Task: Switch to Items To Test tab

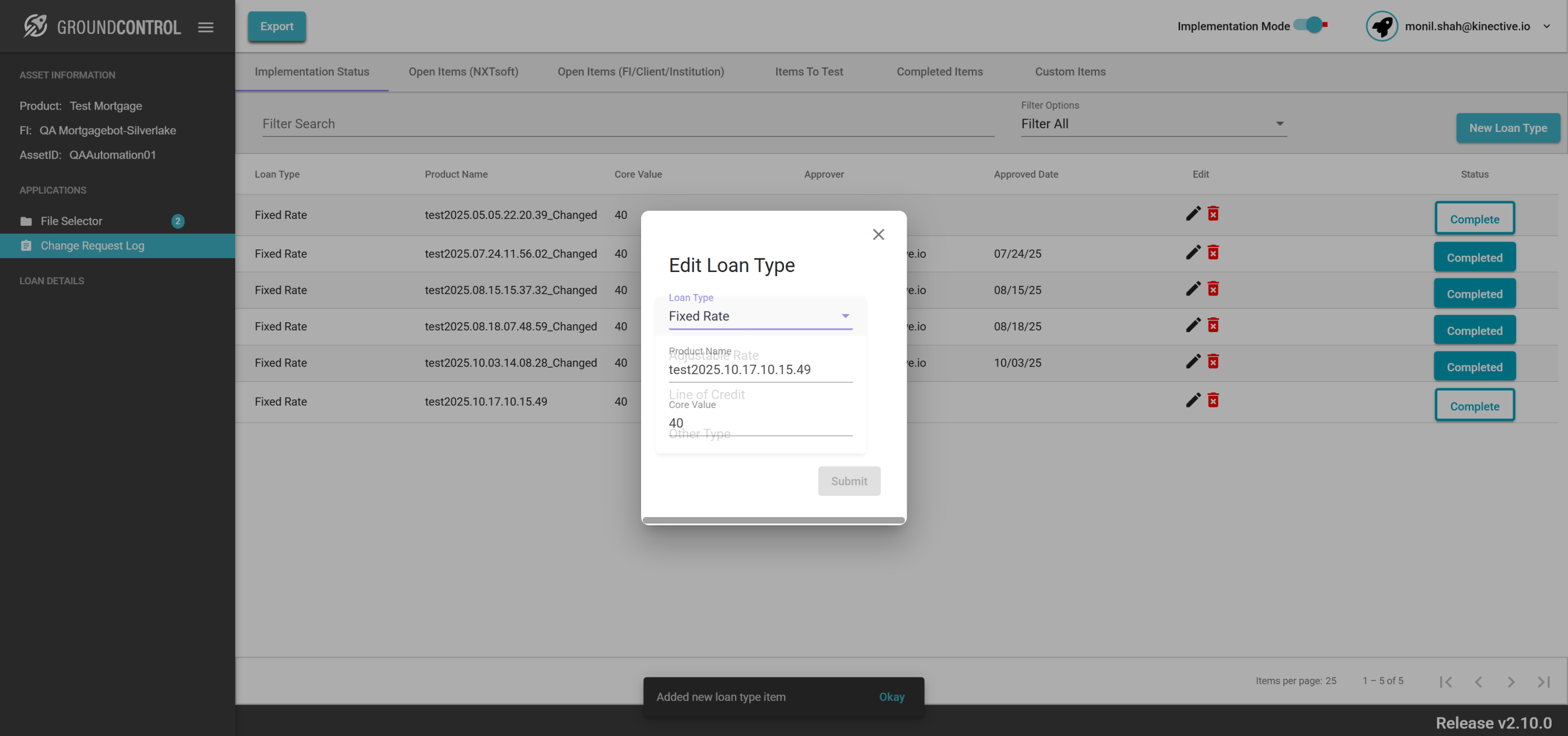Action: tap(808, 72)
